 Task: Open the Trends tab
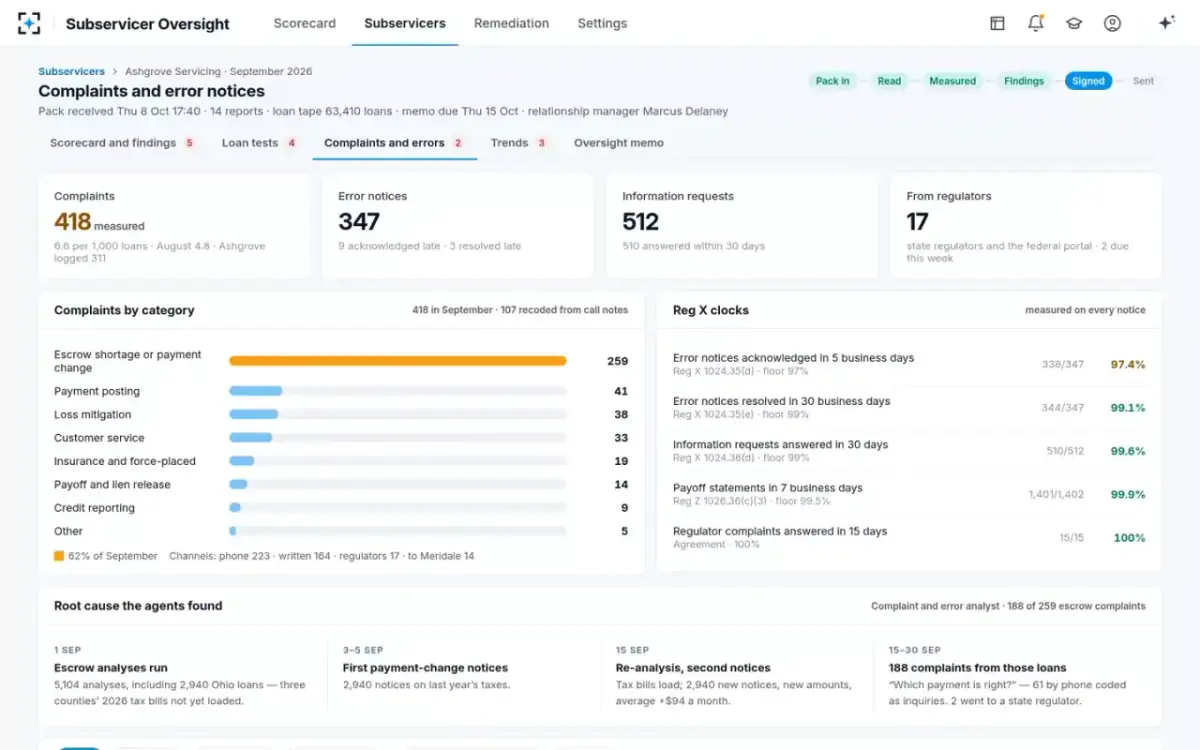pyautogui.click(x=518, y=143)
